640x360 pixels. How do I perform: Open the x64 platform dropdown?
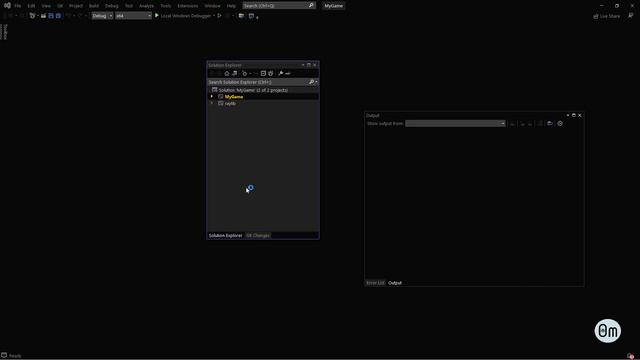point(133,16)
